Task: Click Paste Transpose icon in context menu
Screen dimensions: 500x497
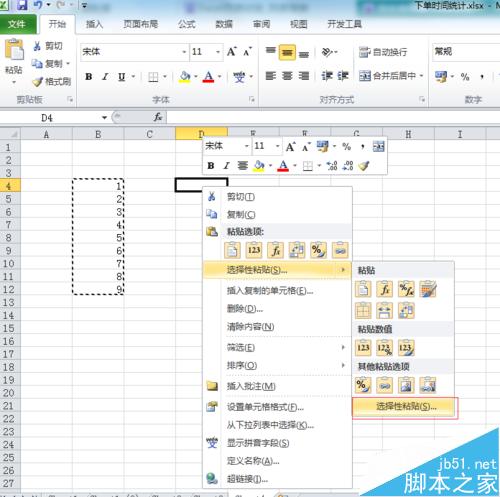Action: [x=297, y=250]
